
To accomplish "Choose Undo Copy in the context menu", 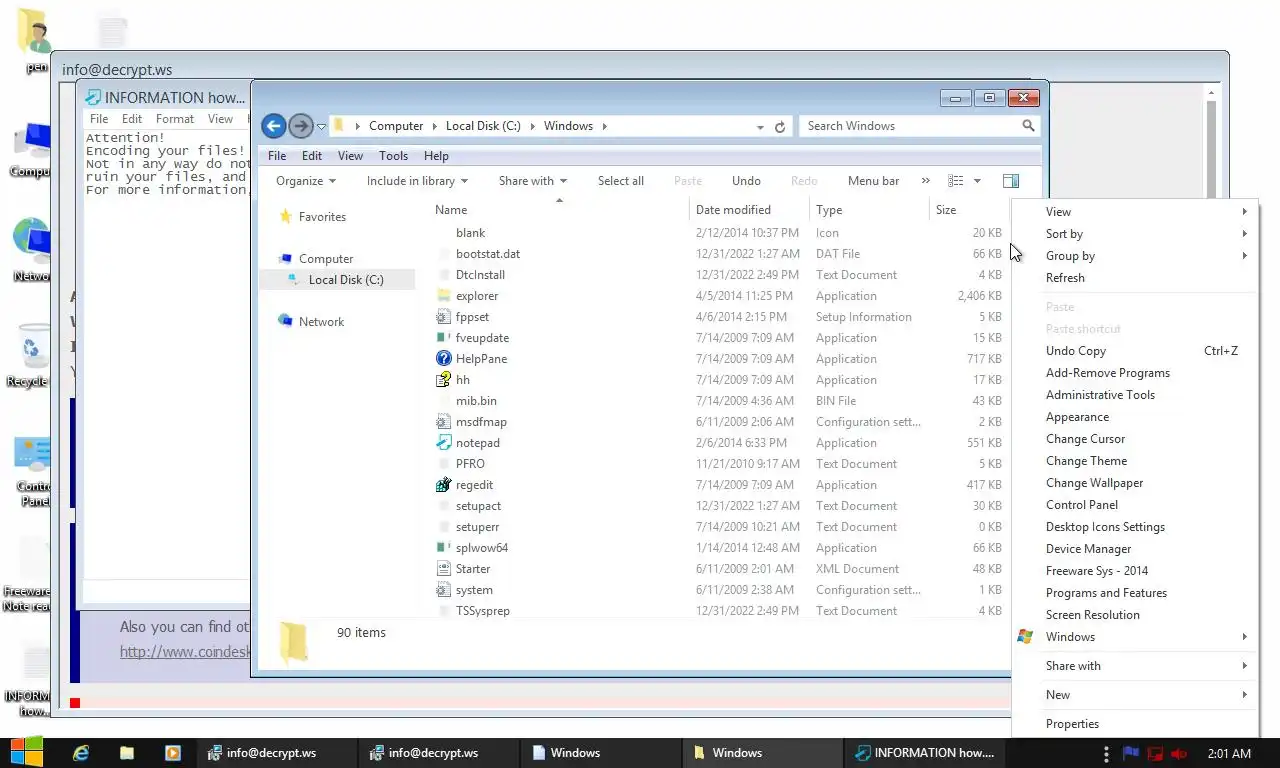I will coord(1135,351).
